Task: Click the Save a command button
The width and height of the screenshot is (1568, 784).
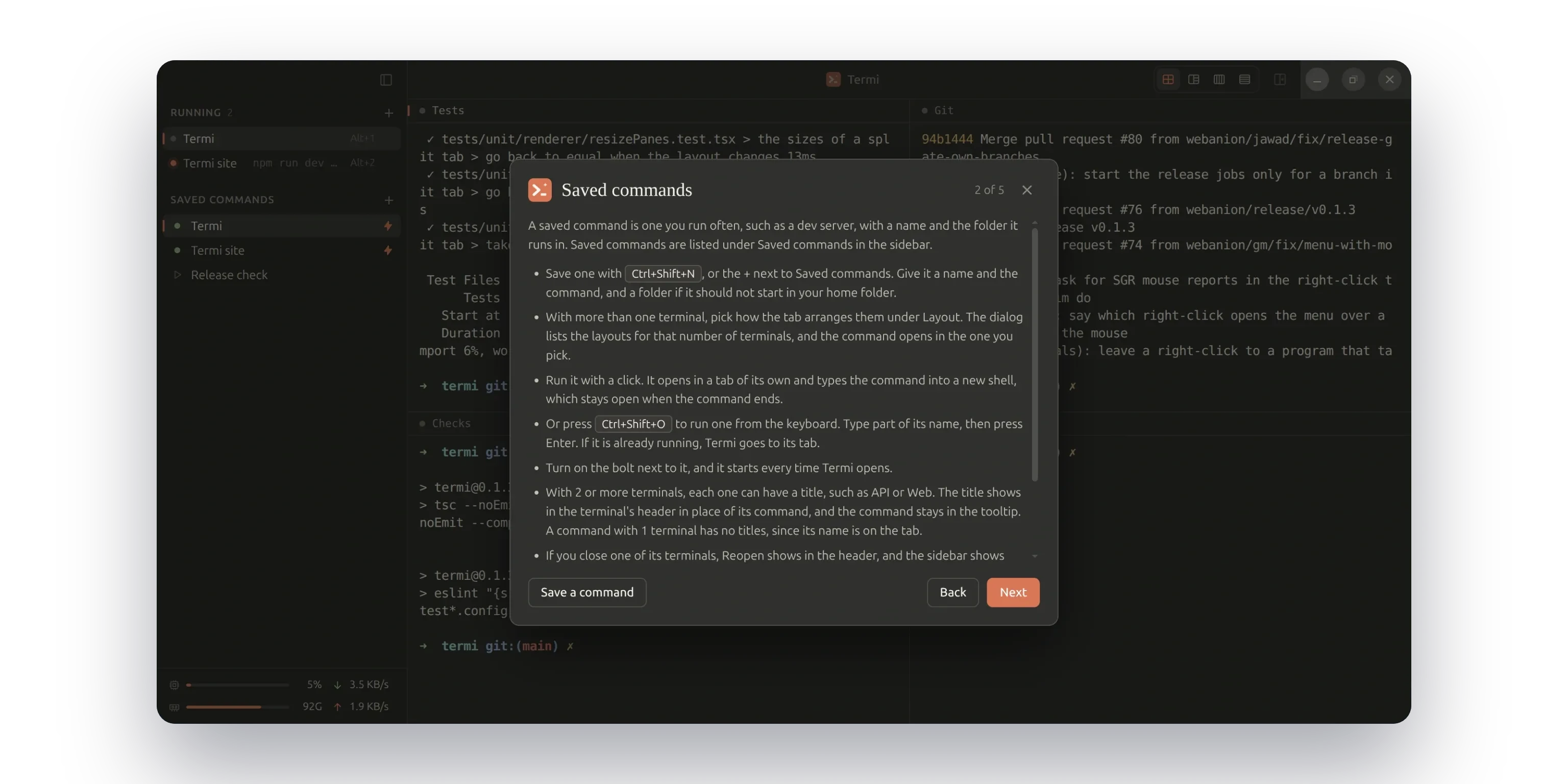Action: pyautogui.click(x=587, y=592)
